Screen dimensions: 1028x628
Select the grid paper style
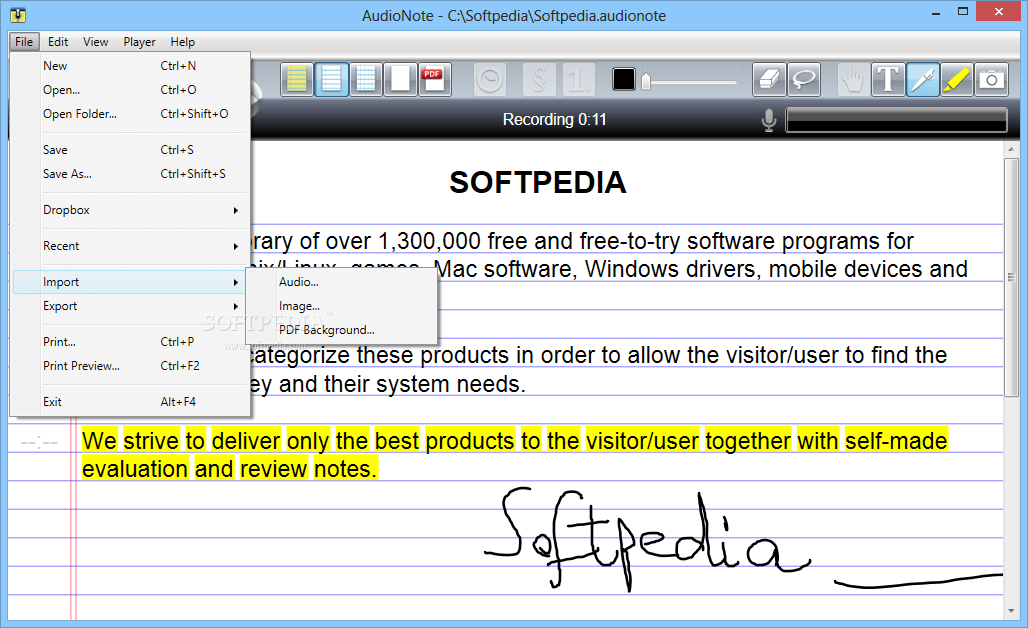(366, 79)
